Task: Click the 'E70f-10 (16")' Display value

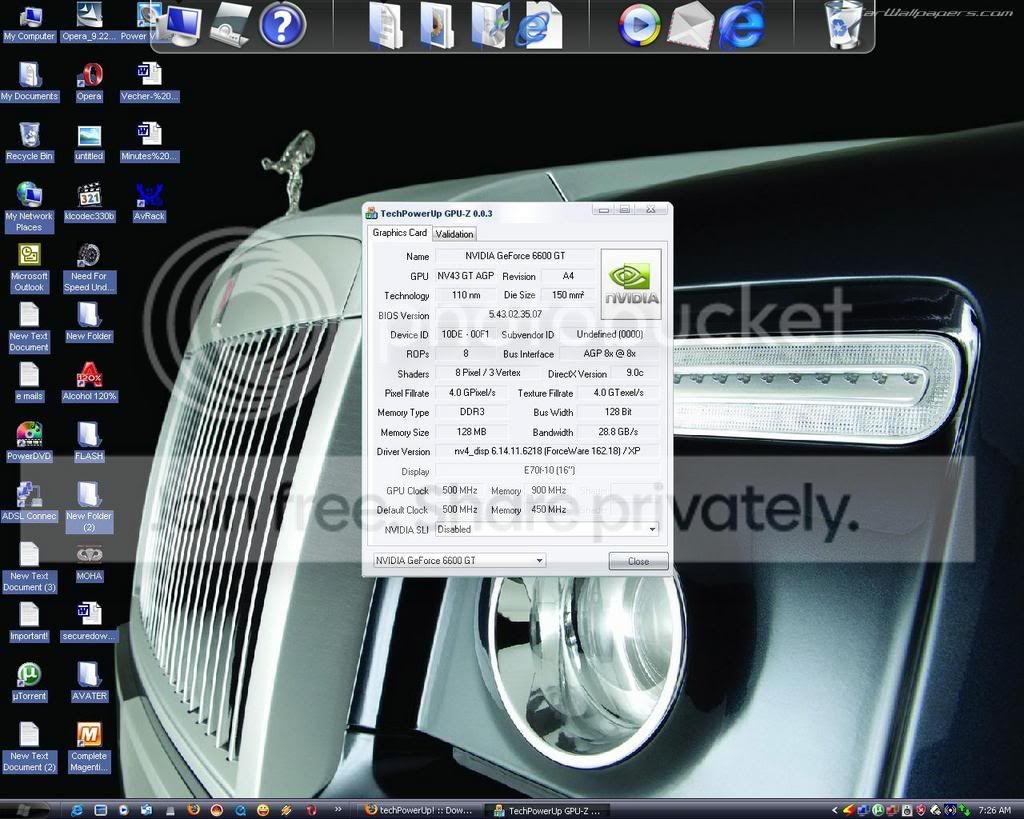Action: pos(547,471)
